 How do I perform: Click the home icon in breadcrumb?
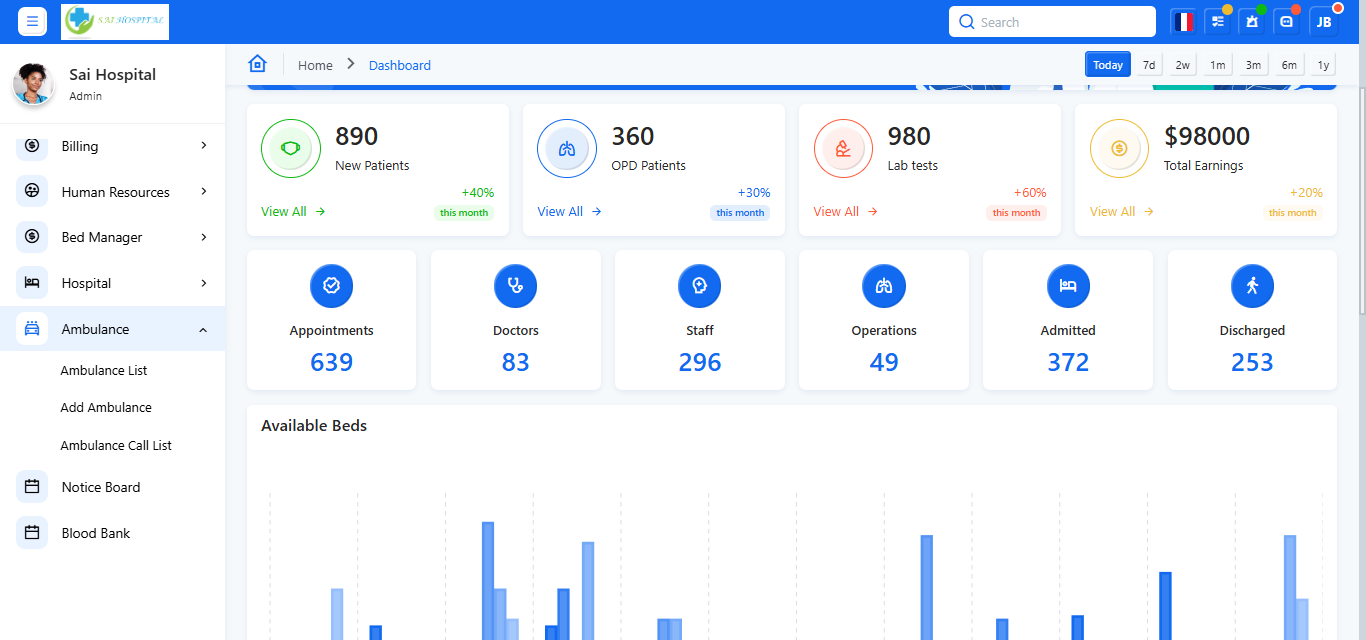click(x=257, y=65)
